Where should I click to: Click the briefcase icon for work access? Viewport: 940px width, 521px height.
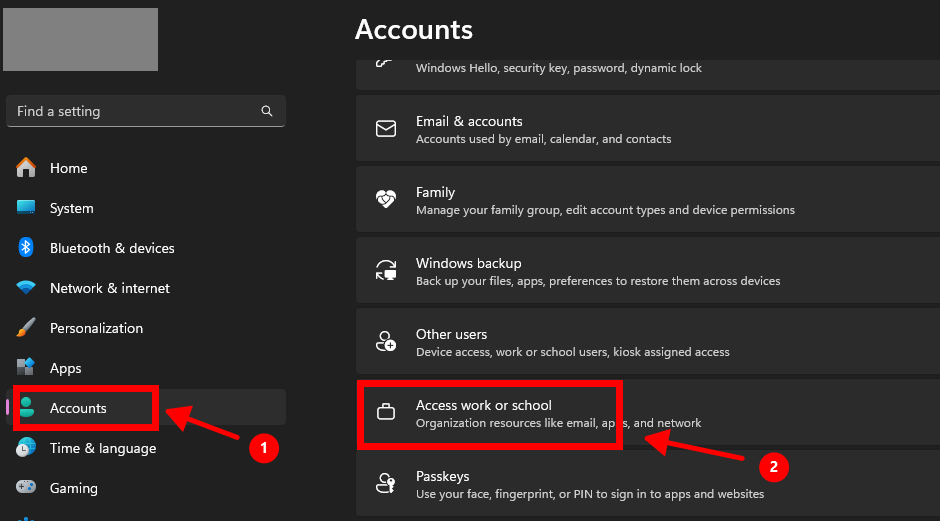pos(386,412)
